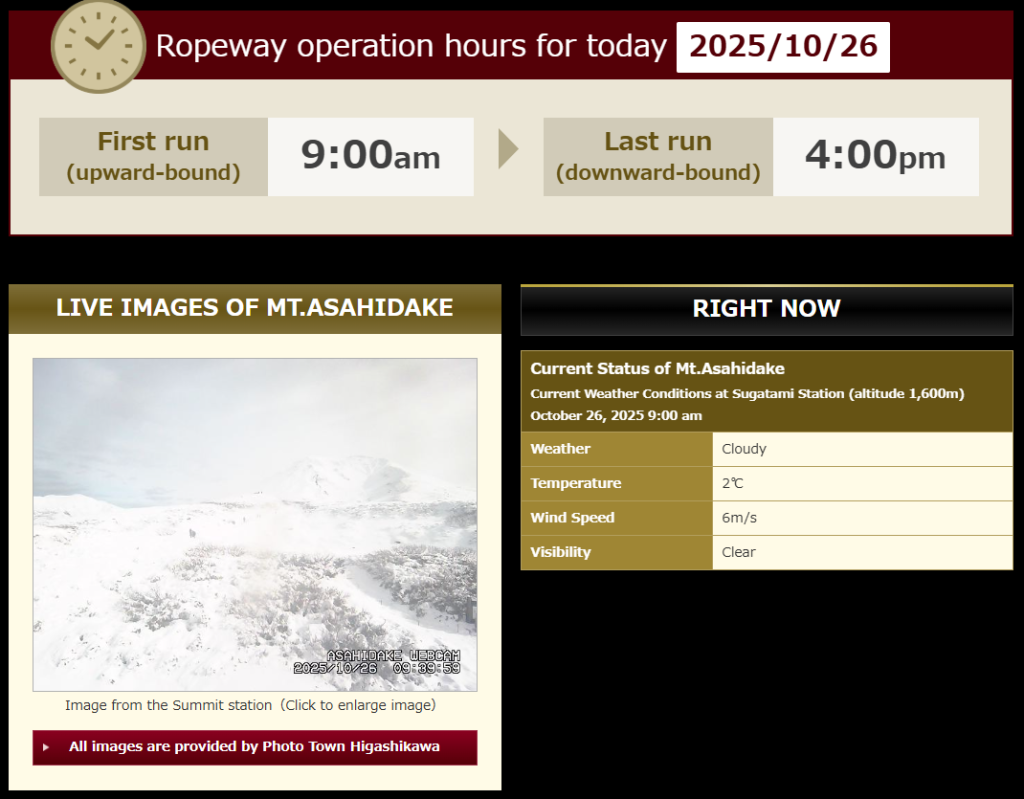Click the 2025/10/26 date box
The image size is (1024, 799).
pyautogui.click(x=783, y=46)
